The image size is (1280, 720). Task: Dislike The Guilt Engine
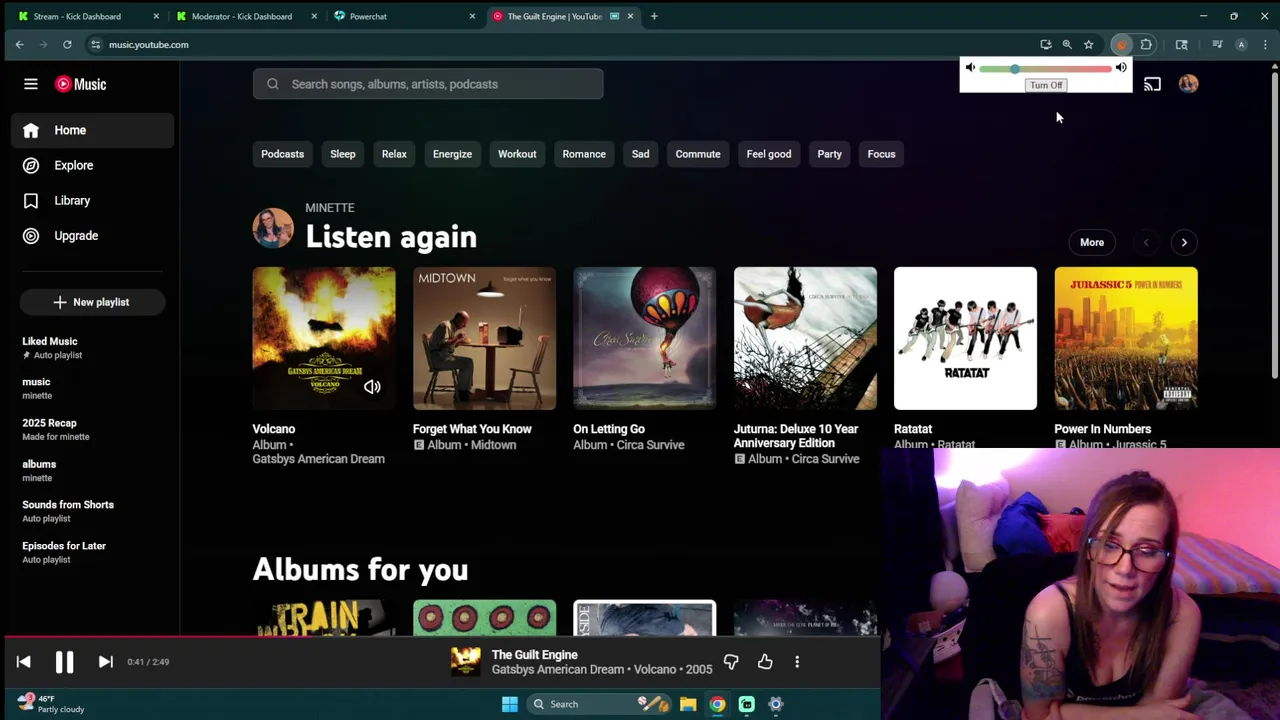[731, 662]
